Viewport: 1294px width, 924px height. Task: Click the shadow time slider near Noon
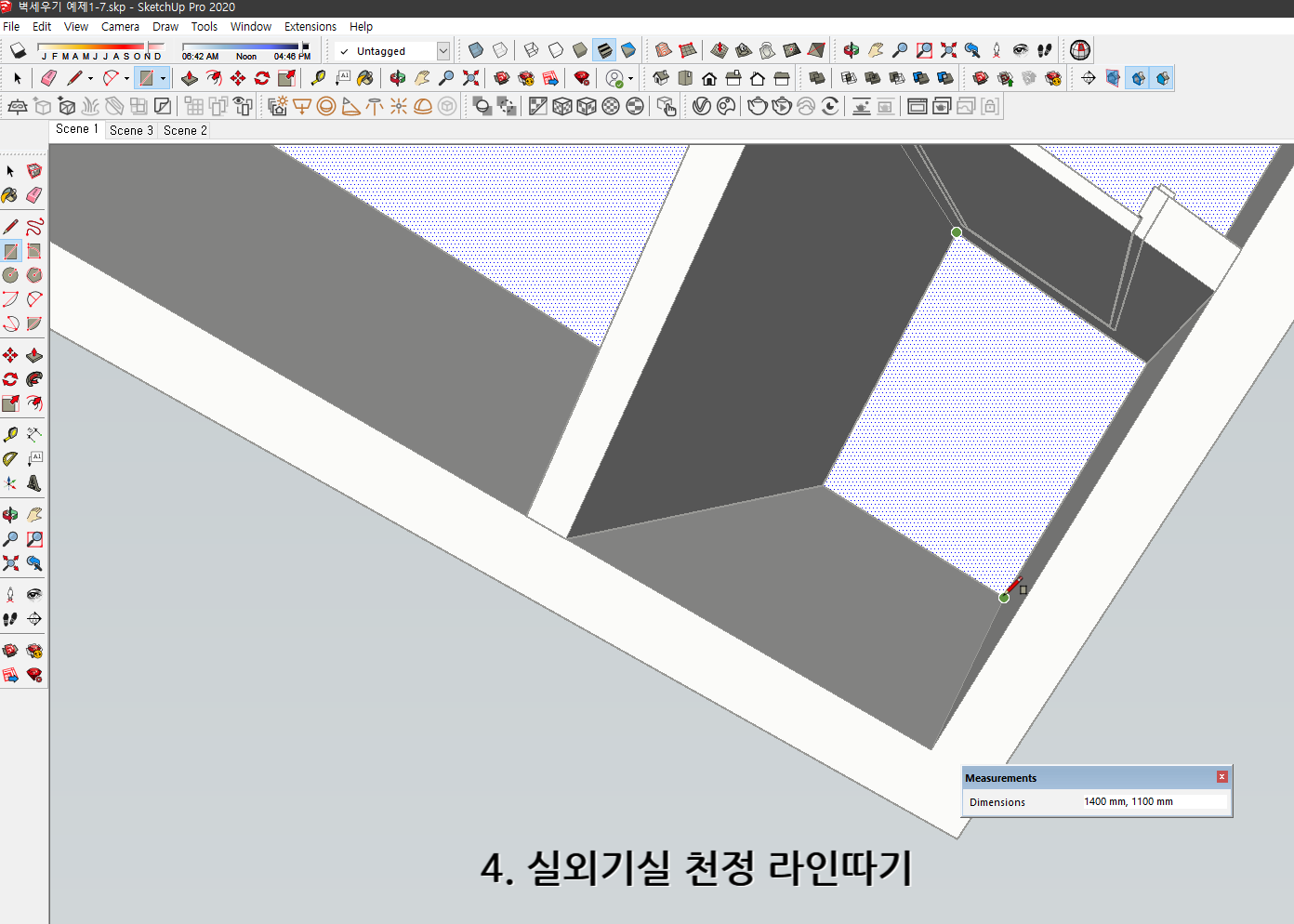[245, 46]
